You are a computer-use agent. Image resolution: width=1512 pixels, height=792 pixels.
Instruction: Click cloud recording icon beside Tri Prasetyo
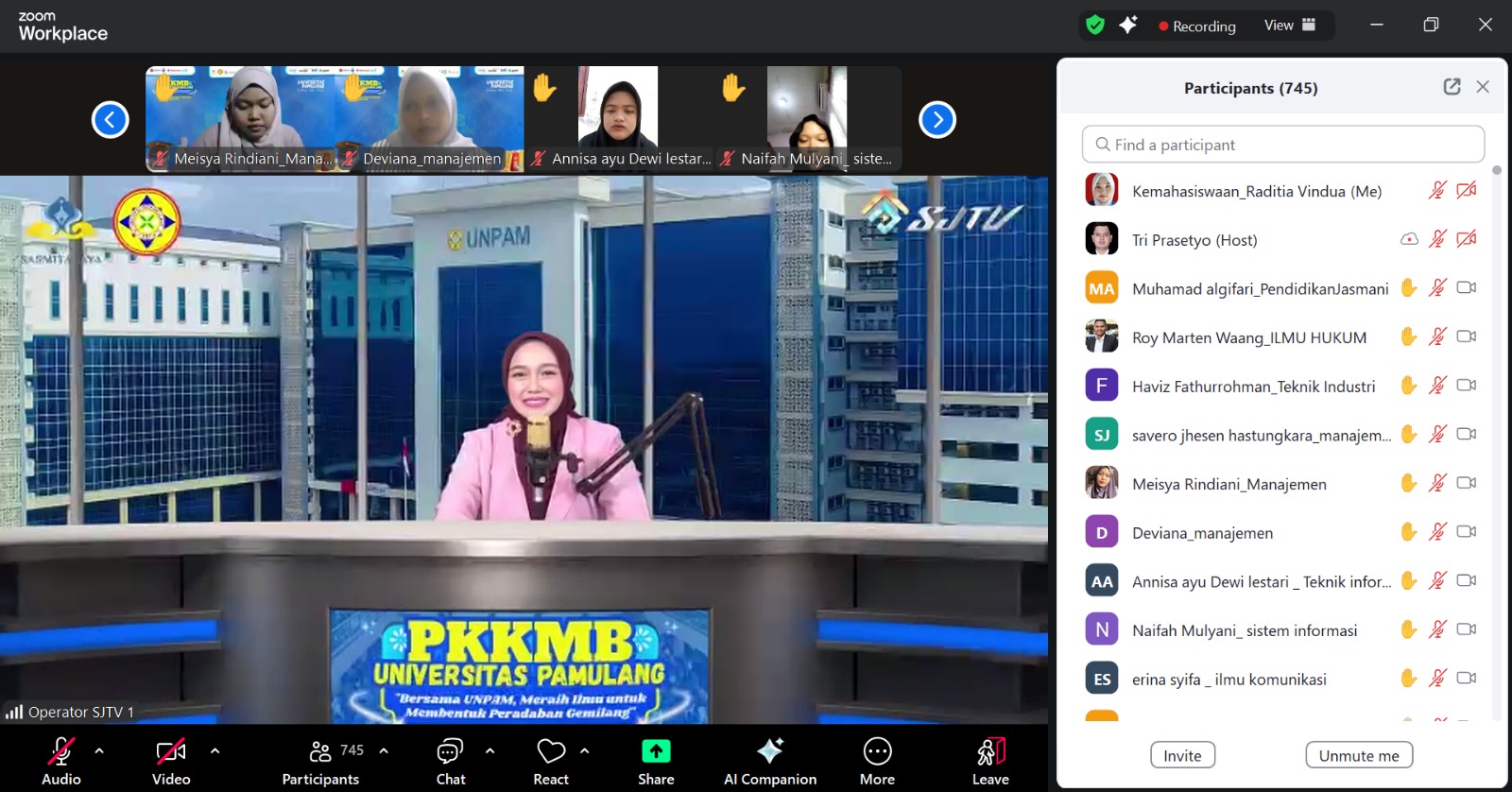pyautogui.click(x=1409, y=239)
